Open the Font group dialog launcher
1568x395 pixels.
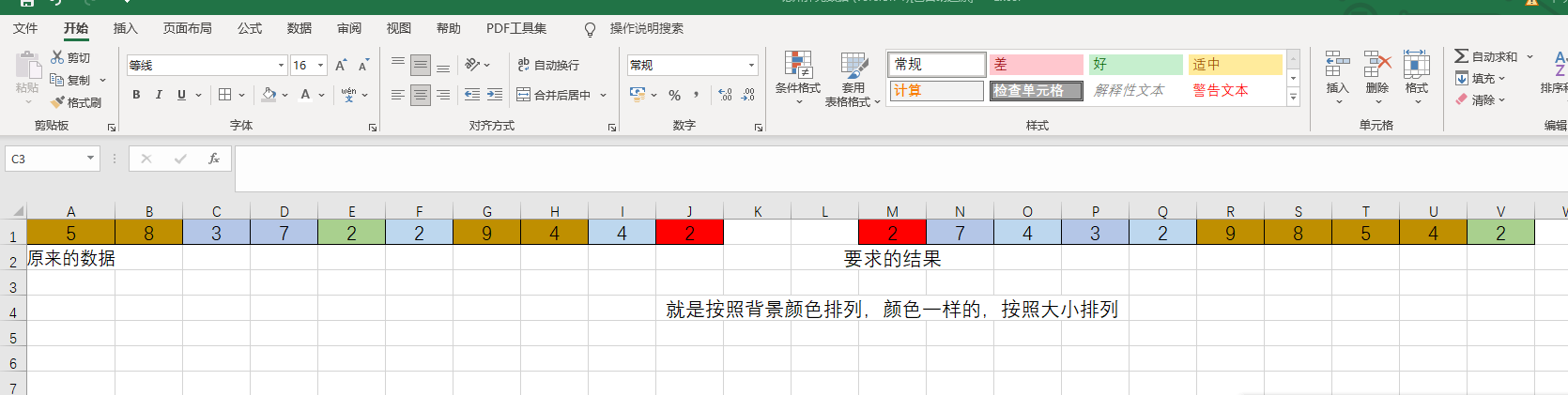click(373, 127)
